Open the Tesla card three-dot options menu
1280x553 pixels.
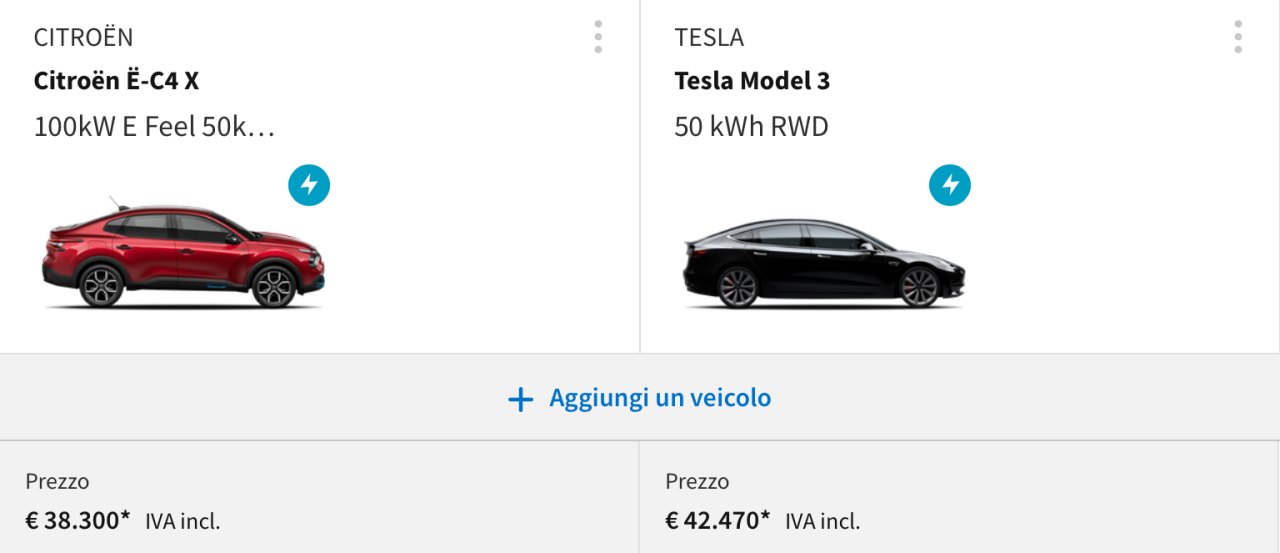1238,37
